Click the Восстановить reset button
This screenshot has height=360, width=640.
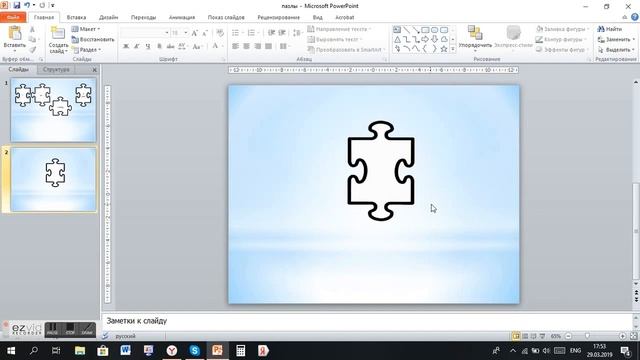point(93,39)
